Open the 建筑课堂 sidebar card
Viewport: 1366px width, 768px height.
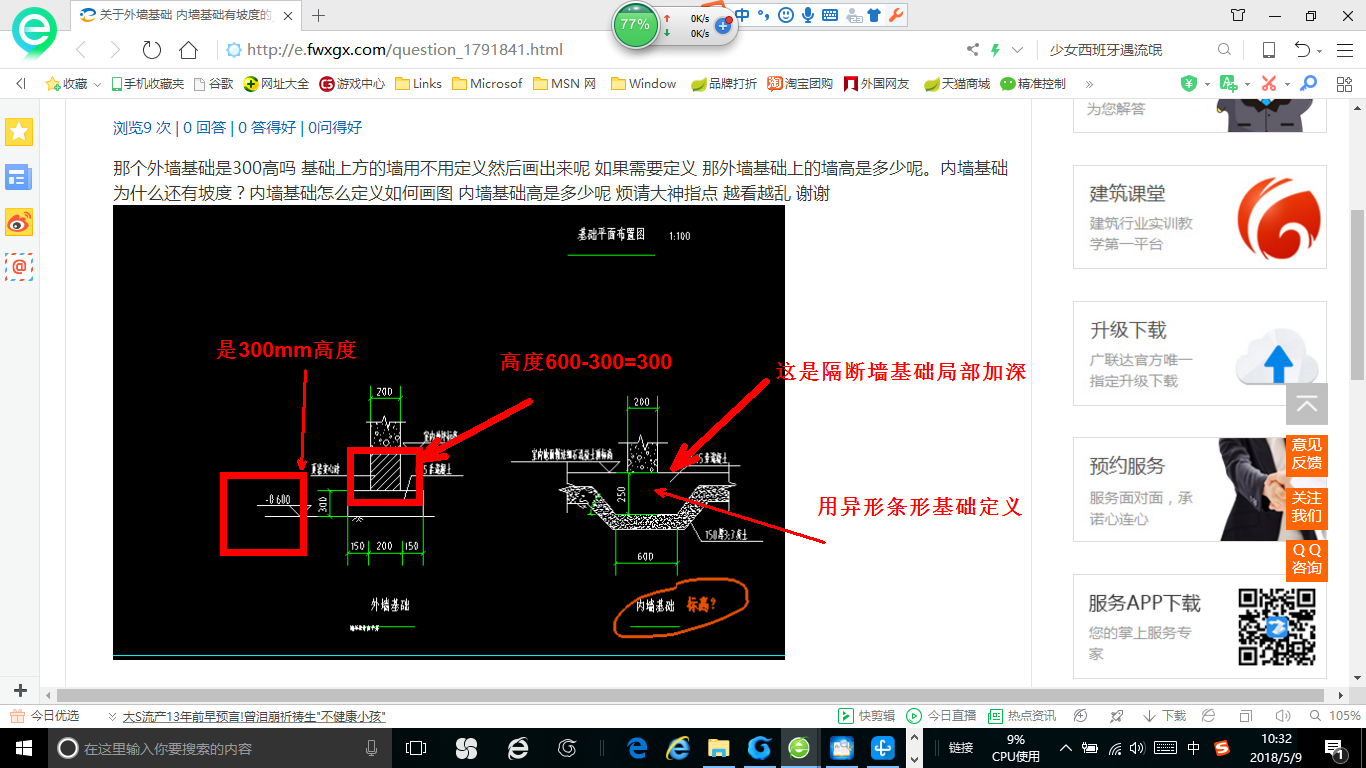coord(1200,217)
